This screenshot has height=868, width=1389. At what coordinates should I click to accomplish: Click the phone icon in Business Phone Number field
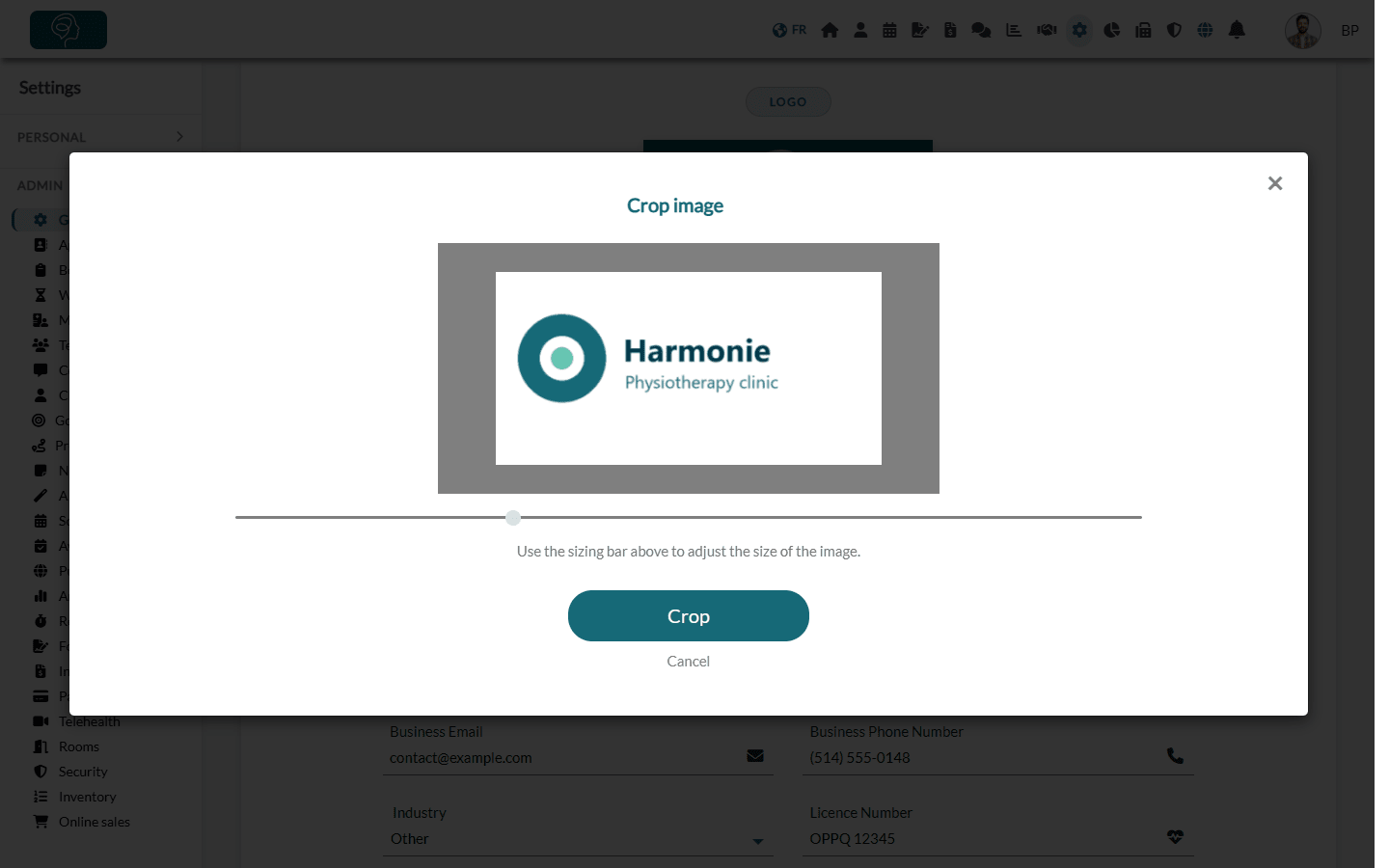[1175, 756]
